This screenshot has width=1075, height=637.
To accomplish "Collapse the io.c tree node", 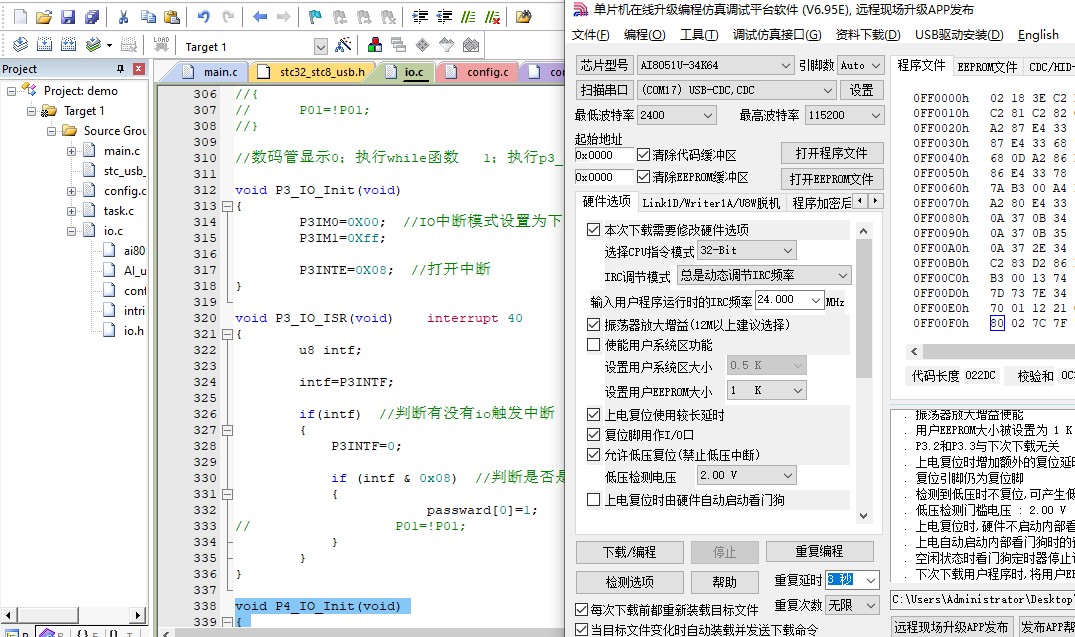I will [71, 231].
